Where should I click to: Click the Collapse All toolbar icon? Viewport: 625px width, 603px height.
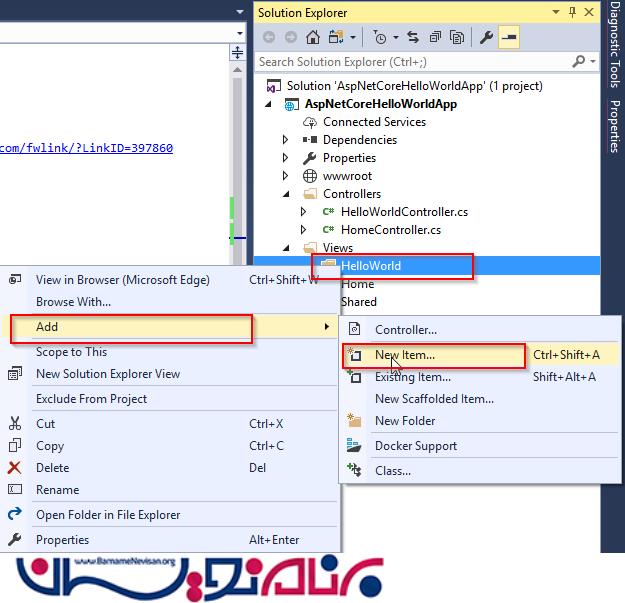(x=434, y=38)
